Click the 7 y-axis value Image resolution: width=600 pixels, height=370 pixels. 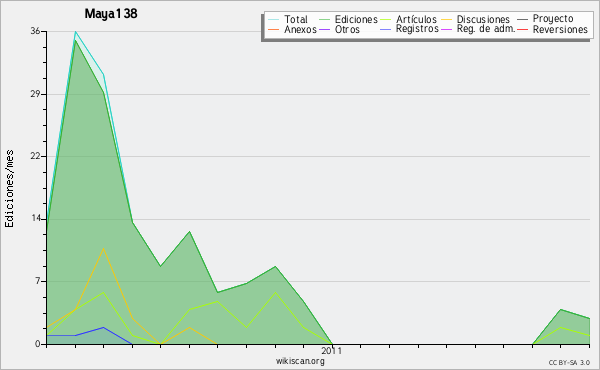tap(38, 281)
